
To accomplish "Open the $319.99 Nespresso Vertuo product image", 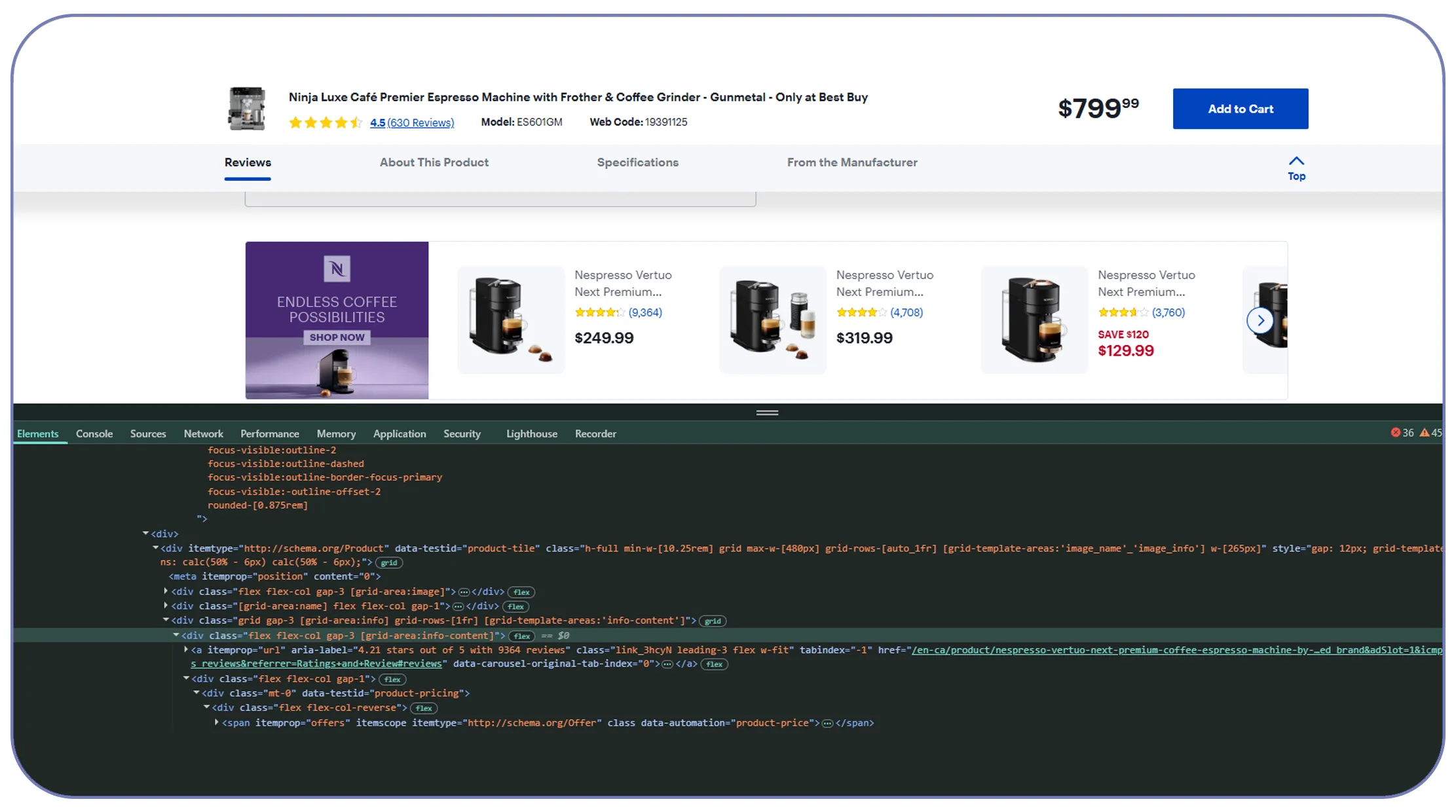I will (773, 320).
